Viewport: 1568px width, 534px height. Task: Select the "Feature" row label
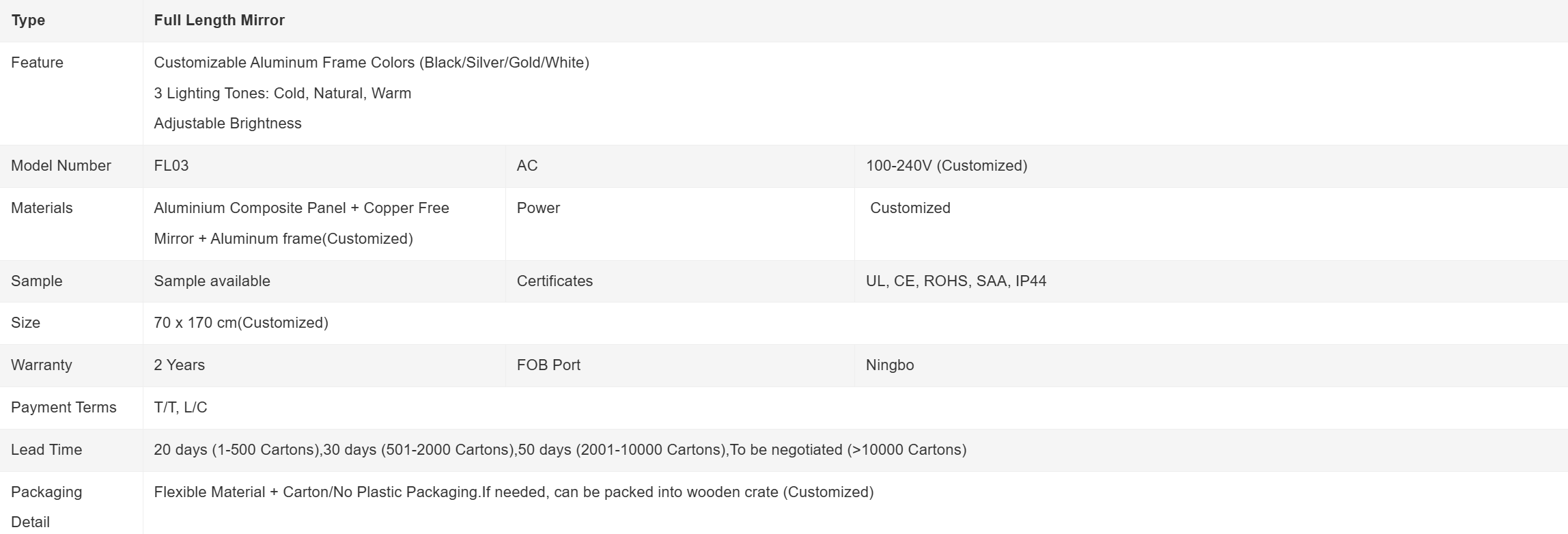pyautogui.click(x=37, y=63)
